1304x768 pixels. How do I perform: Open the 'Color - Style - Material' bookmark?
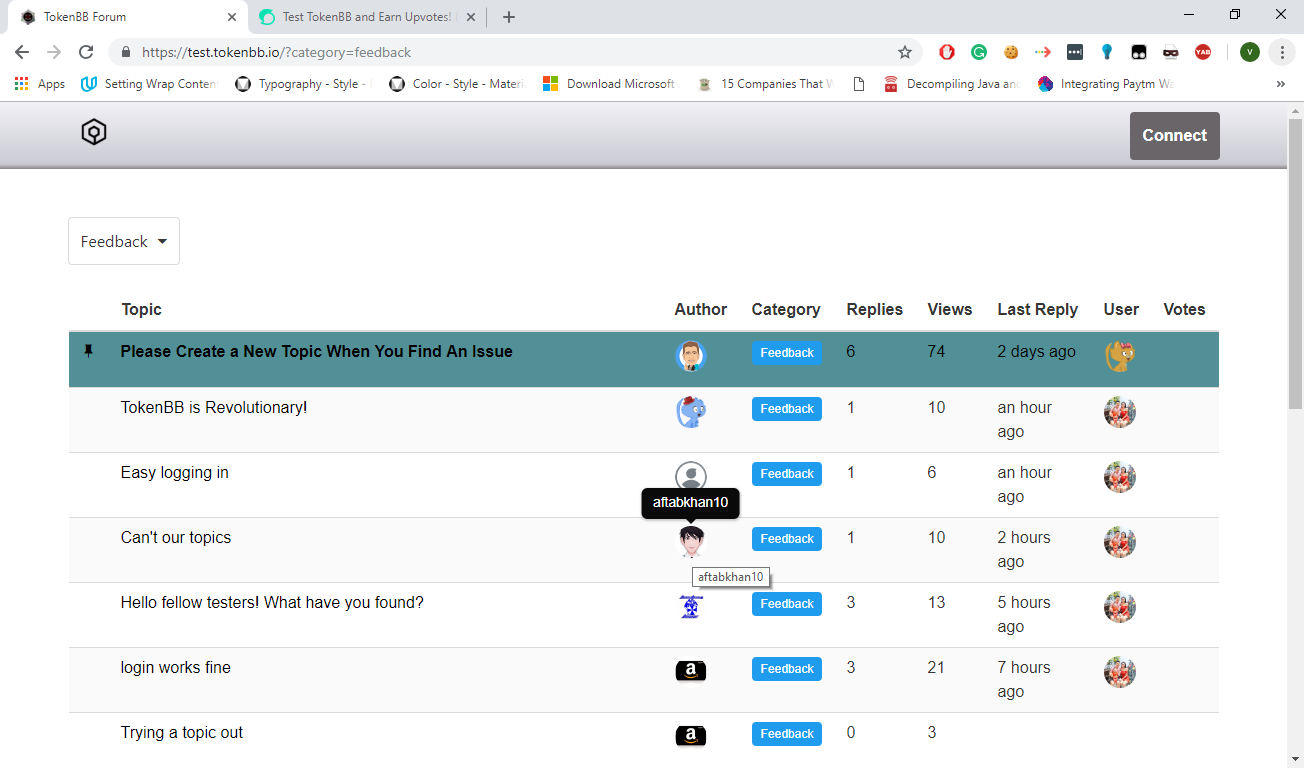click(x=457, y=84)
